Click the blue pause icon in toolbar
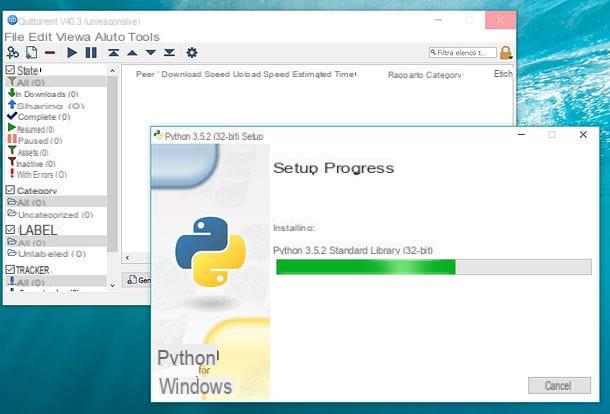Viewport: 610px width, 414px height. 91,53
